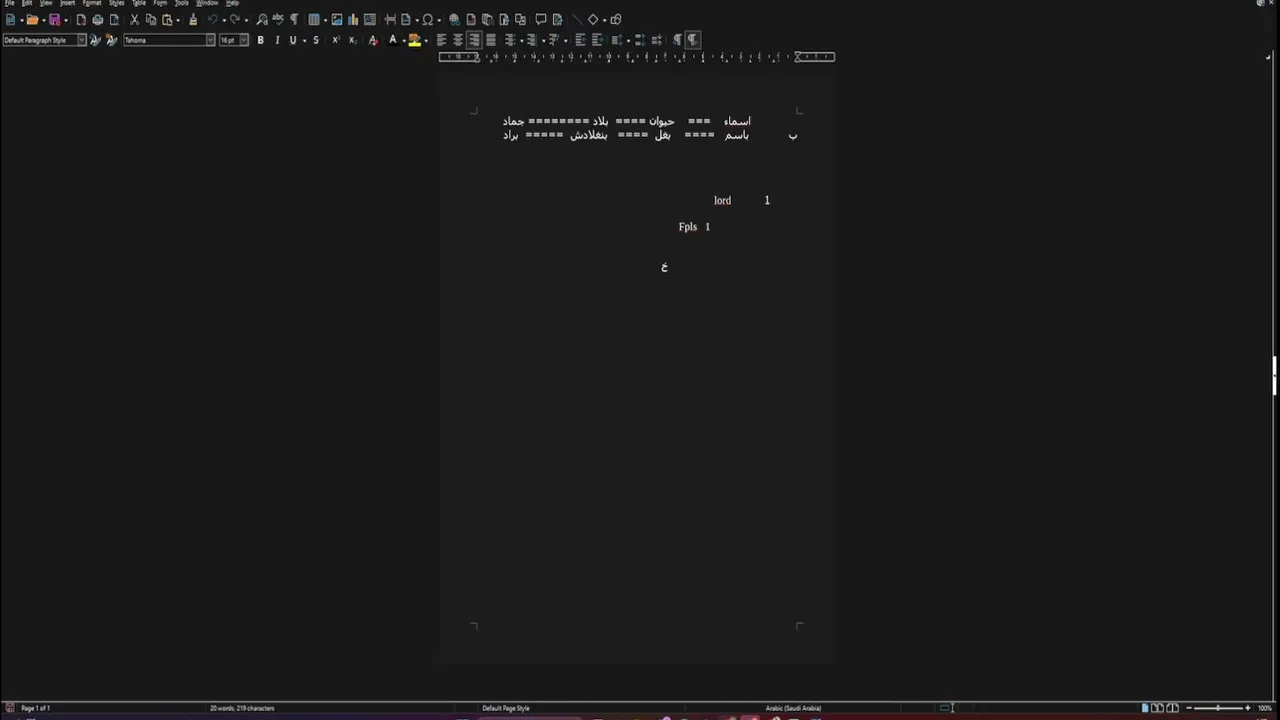Undo the last action
Viewport: 1280px width, 720px height.
[x=212, y=20]
